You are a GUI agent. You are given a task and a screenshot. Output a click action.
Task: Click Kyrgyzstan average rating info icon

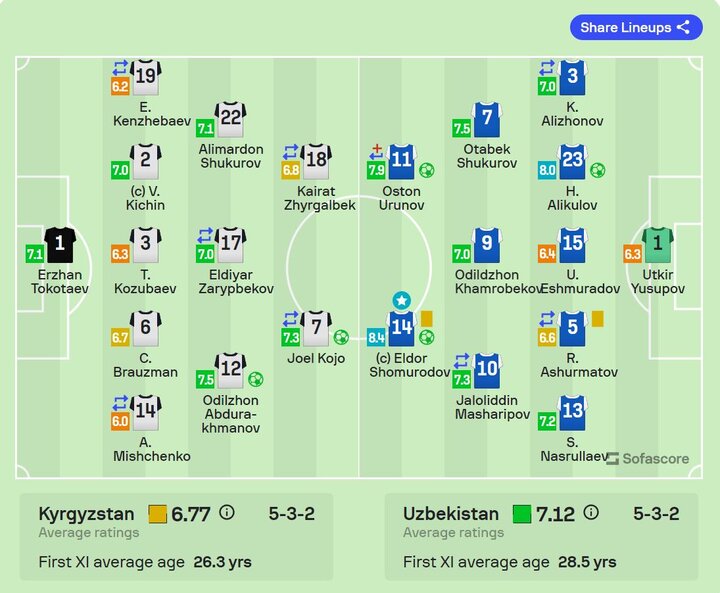pos(227,513)
